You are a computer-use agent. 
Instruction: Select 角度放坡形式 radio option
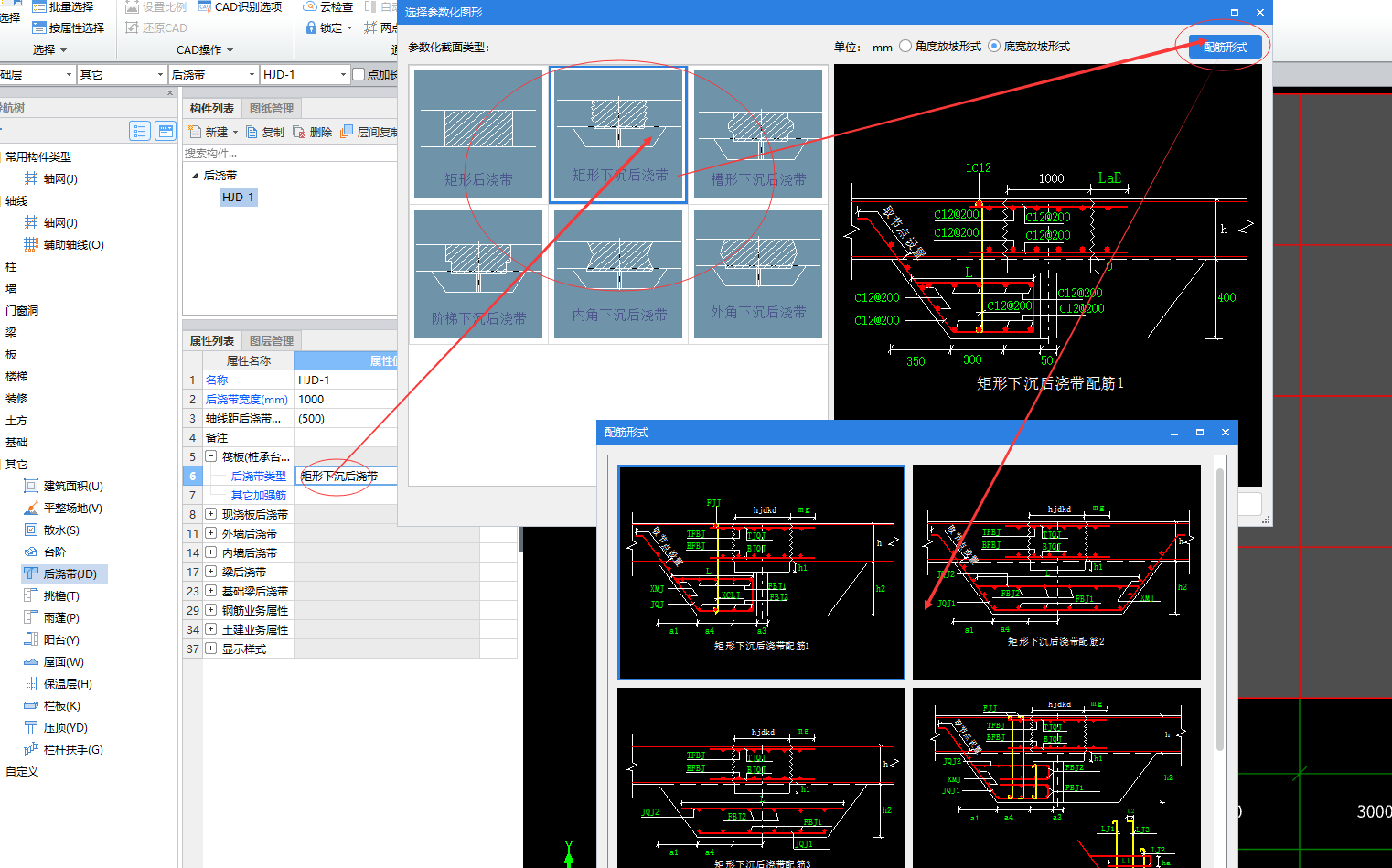(x=905, y=46)
